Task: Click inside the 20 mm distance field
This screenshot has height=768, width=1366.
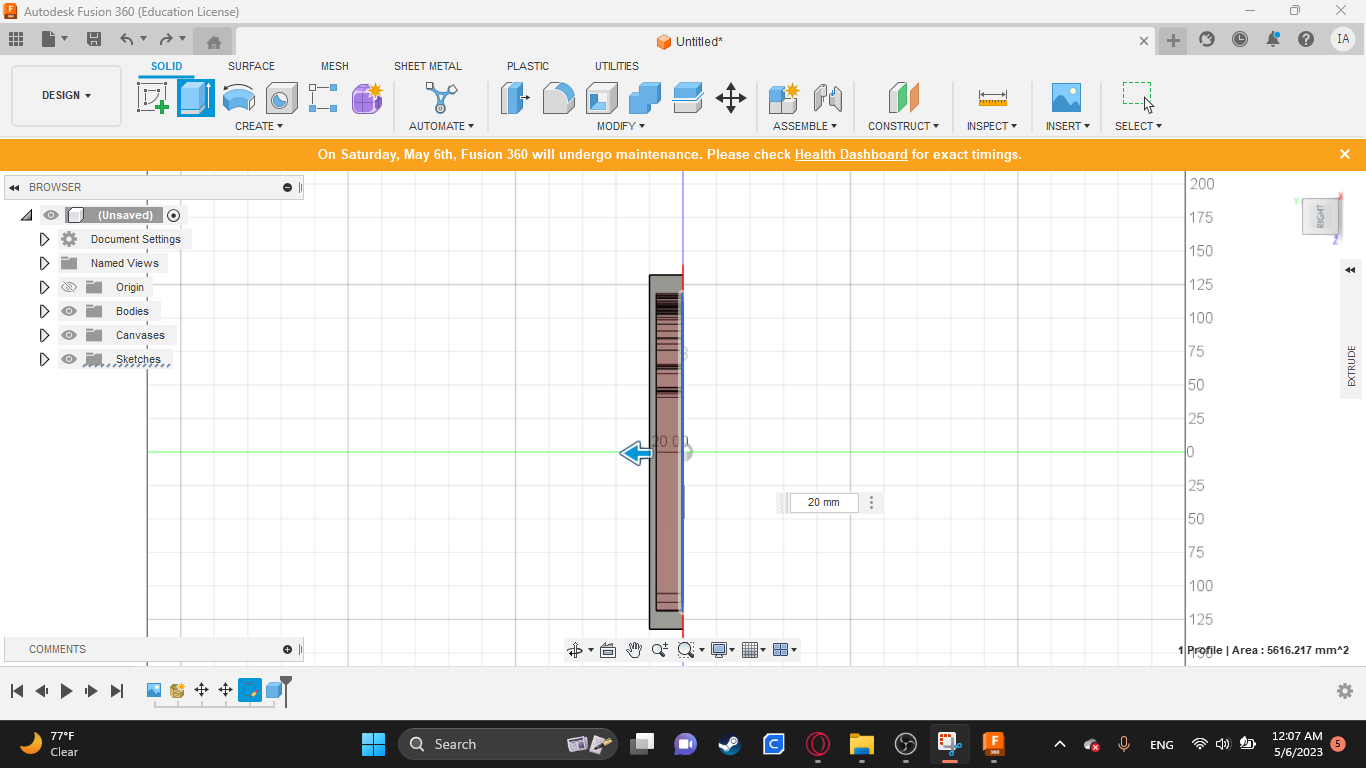Action: tap(824, 502)
